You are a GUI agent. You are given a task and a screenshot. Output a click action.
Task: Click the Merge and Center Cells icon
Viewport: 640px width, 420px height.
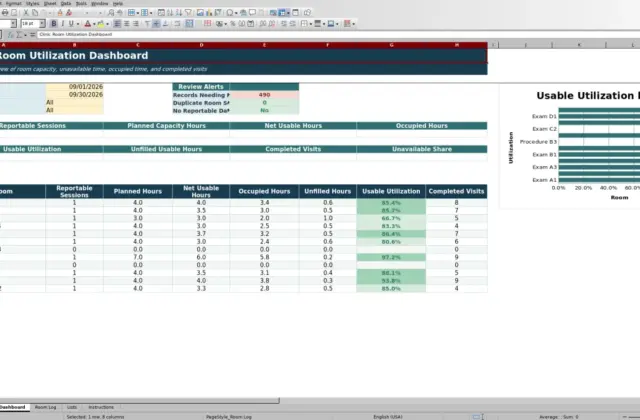click(189, 24)
